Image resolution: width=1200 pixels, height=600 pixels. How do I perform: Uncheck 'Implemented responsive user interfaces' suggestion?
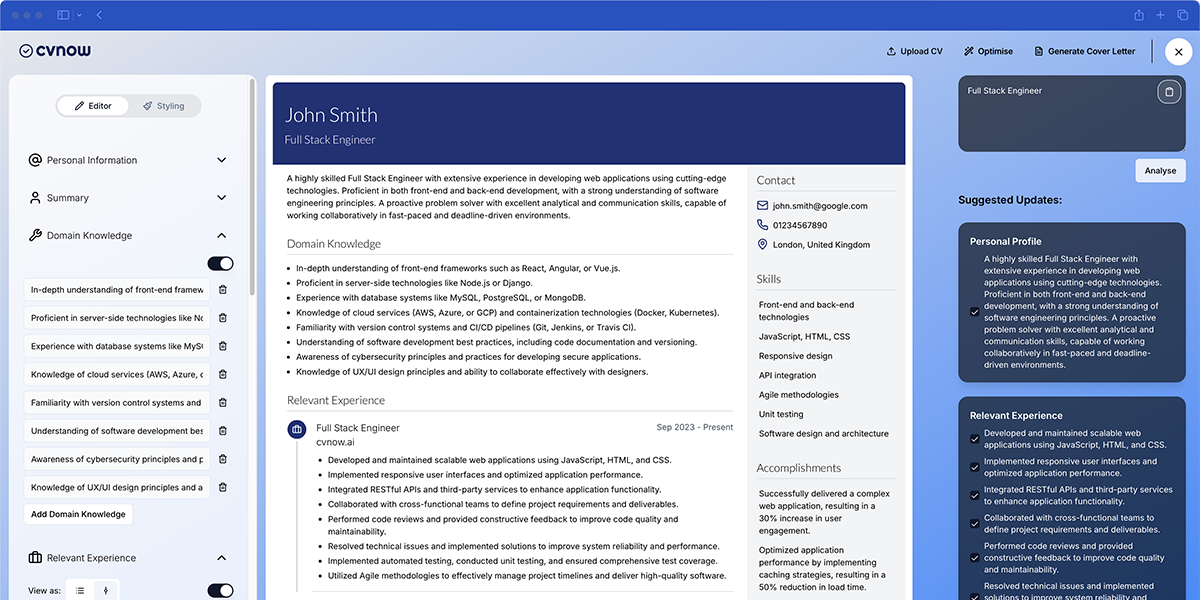point(975,467)
